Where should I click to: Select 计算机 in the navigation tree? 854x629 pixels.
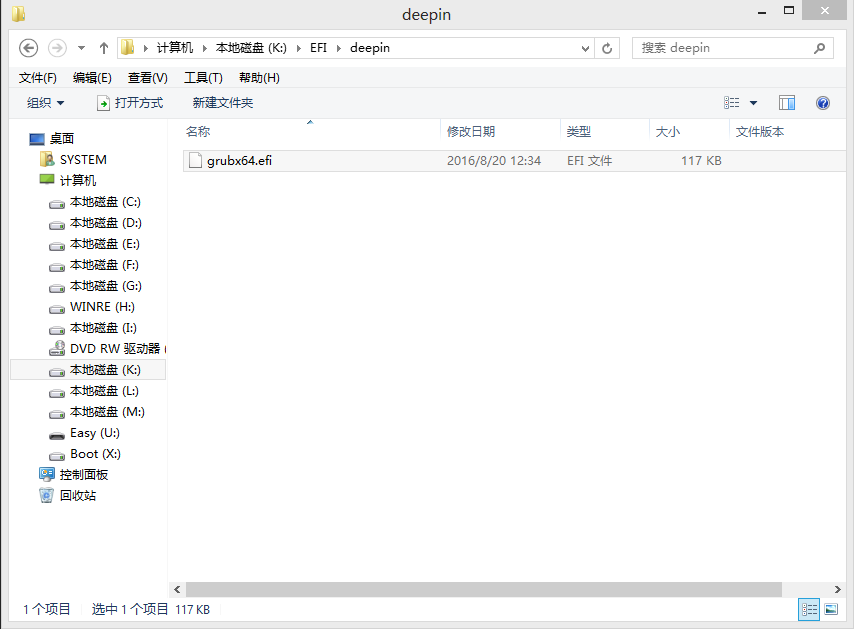coord(68,180)
